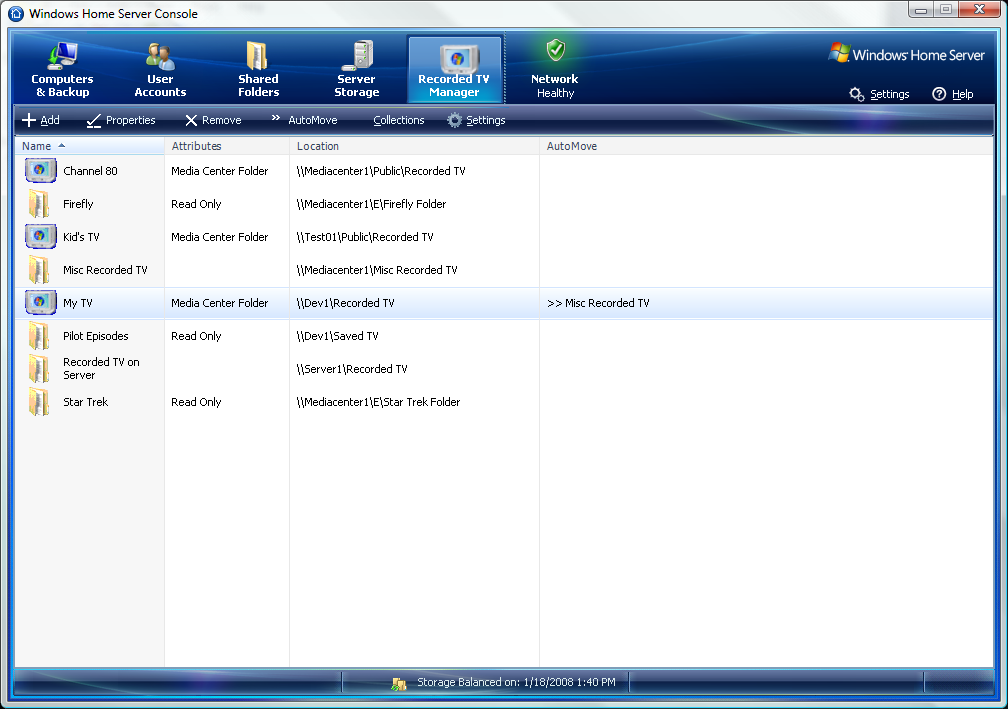Click the checkmark icon next to Properties
1008x709 pixels.
tap(94, 121)
